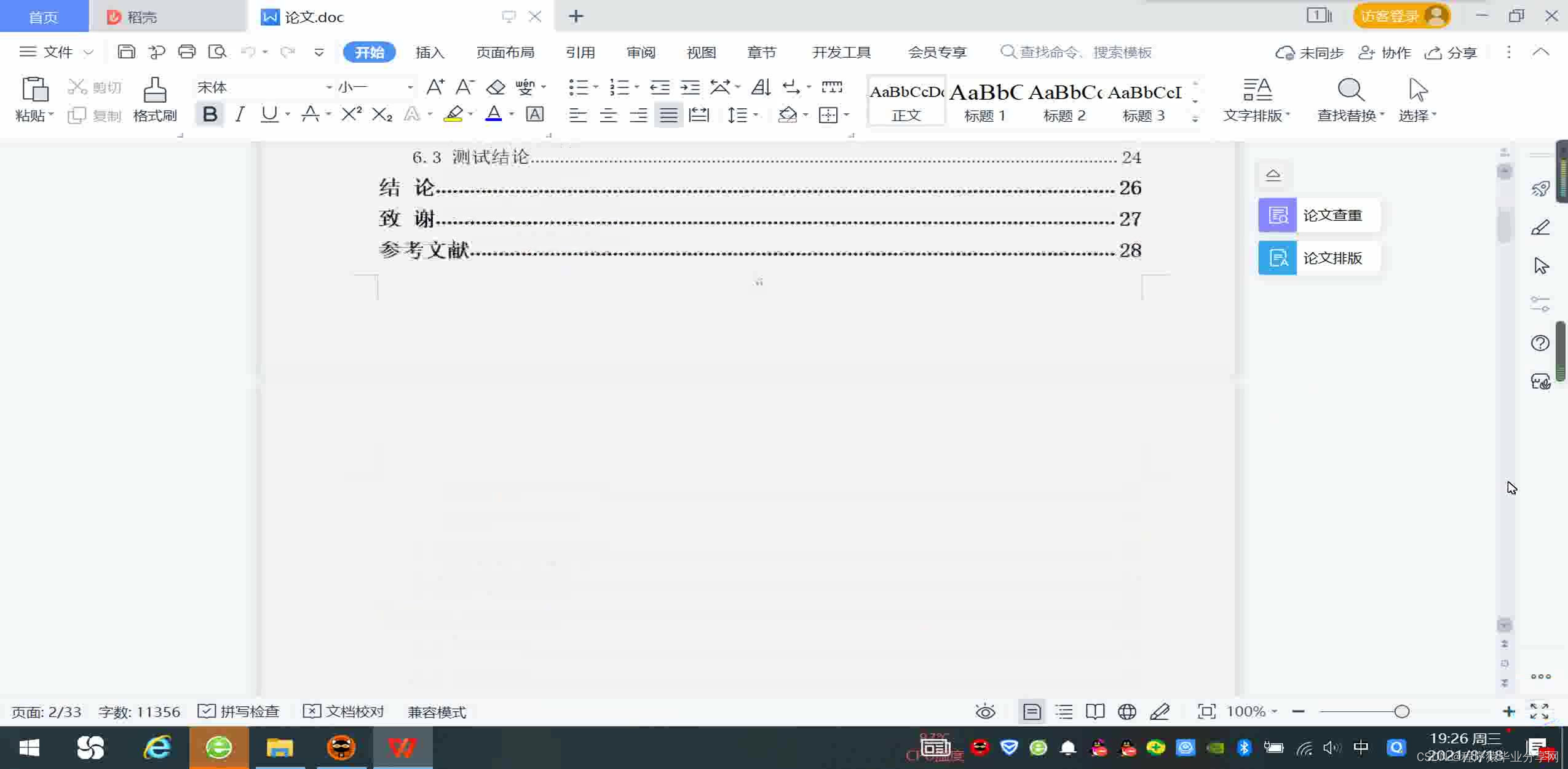This screenshot has width=1568, height=769.
Task: Open the font name 宋体 dropdown
Action: point(329,87)
